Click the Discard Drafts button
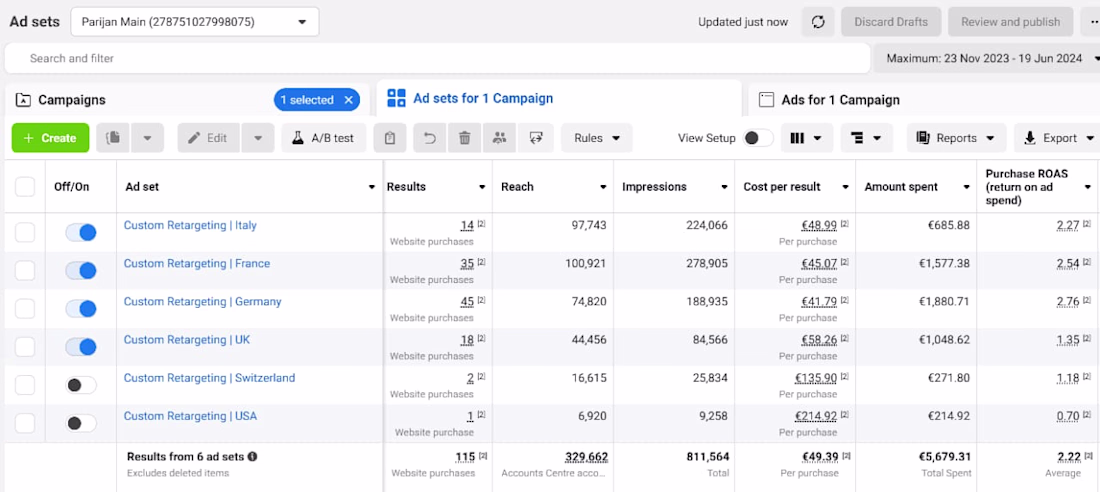Image resolution: width=1100 pixels, height=492 pixels. [891, 22]
